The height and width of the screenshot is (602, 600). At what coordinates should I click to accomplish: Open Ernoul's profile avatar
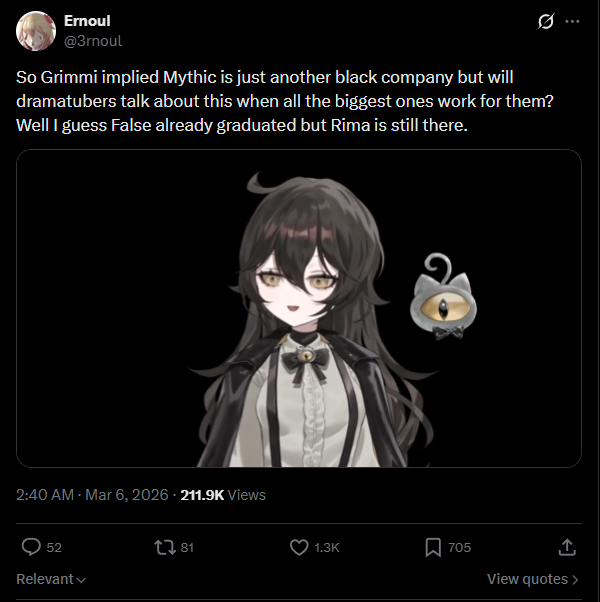coord(36,31)
